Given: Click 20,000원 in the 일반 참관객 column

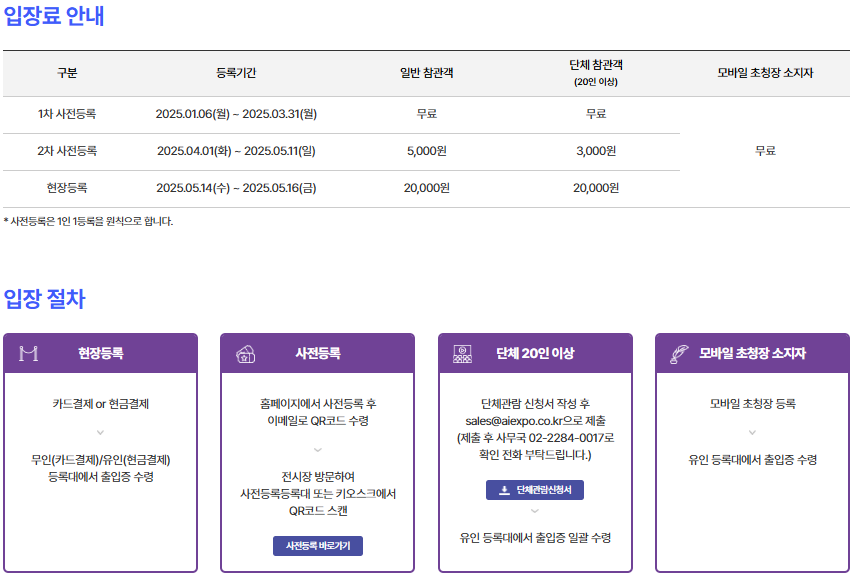Looking at the screenshot, I should coord(427,188).
